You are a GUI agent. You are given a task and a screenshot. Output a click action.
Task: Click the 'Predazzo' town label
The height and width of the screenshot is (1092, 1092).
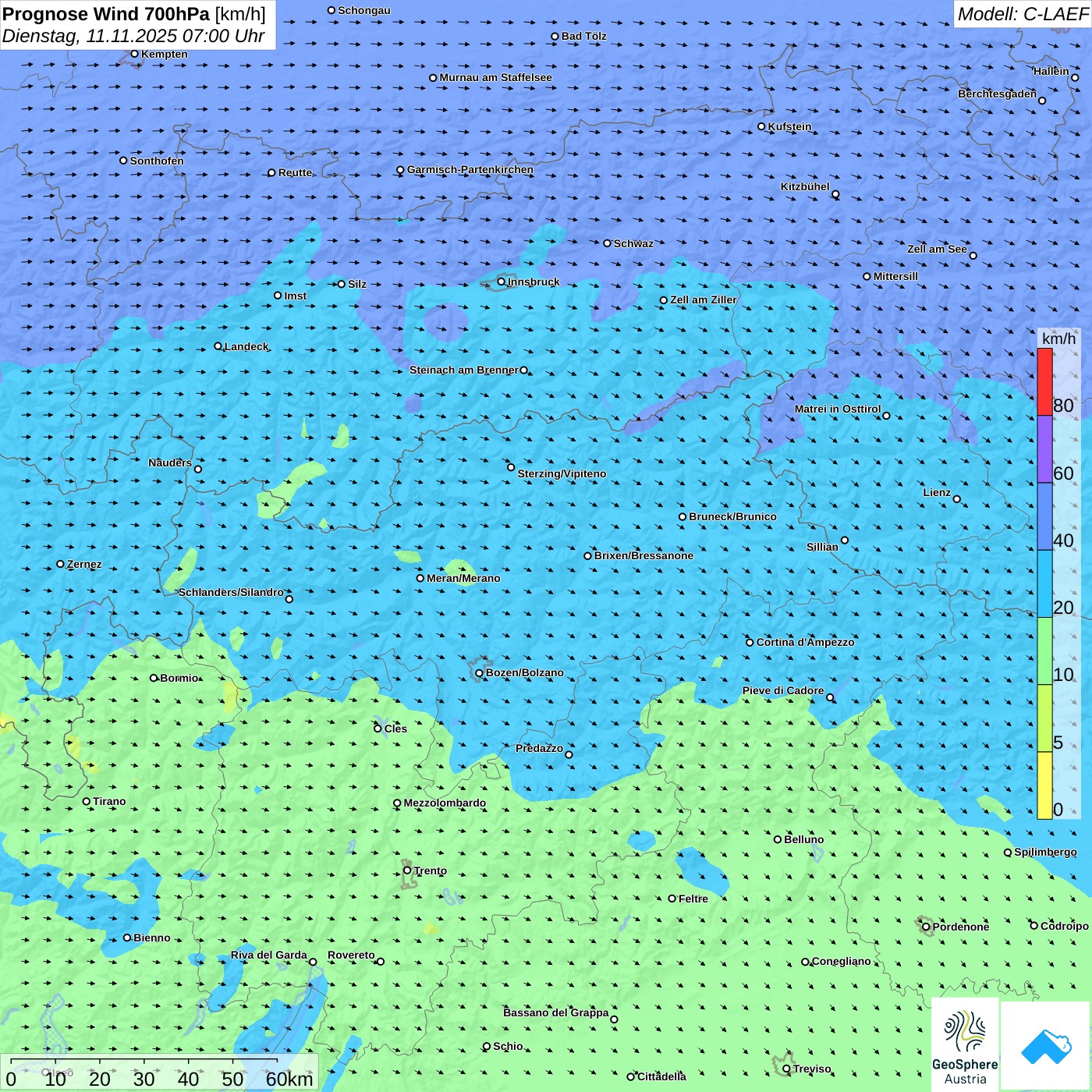(x=539, y=748)
